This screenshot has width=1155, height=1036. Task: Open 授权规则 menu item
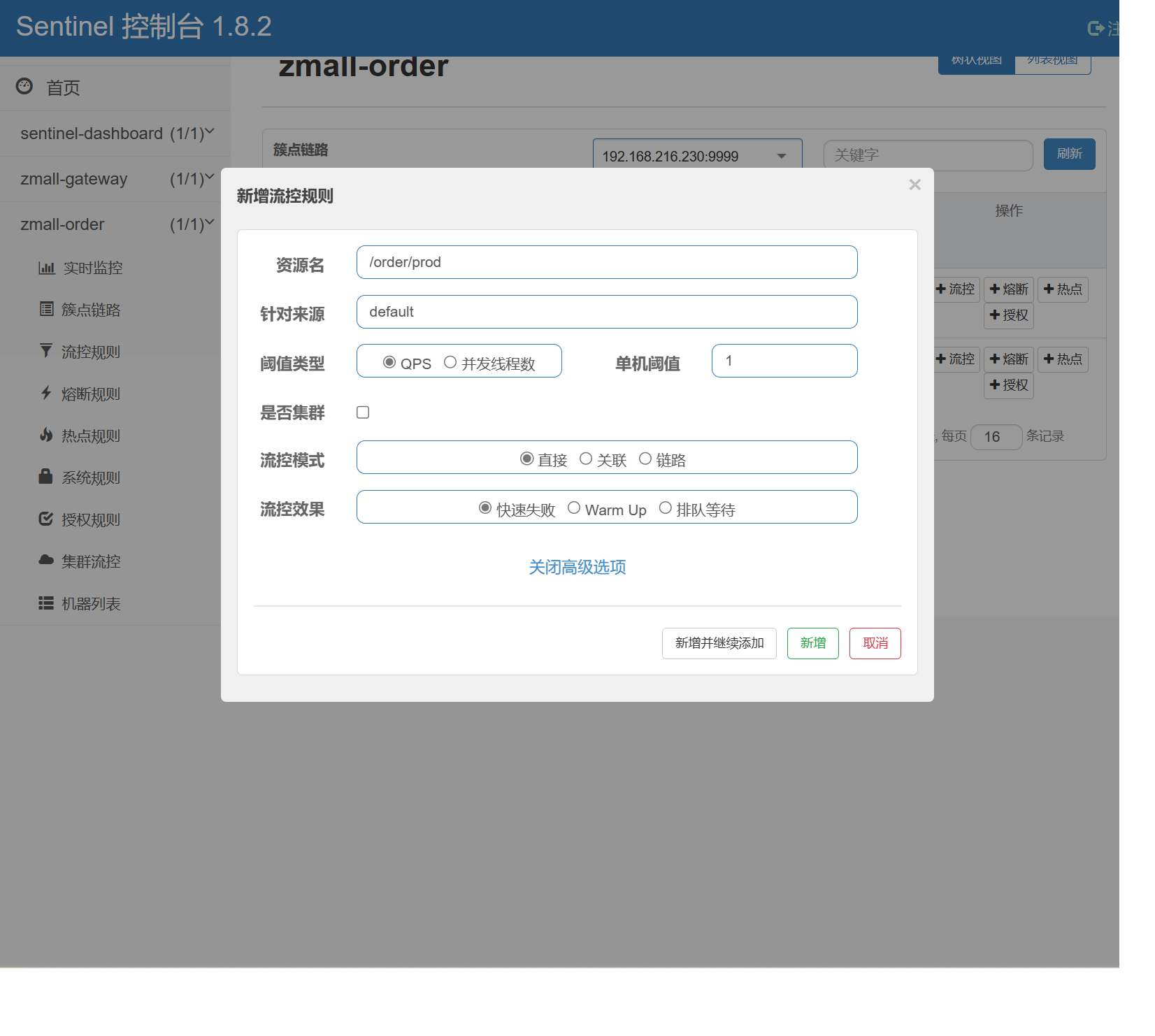tap(91, 519)
